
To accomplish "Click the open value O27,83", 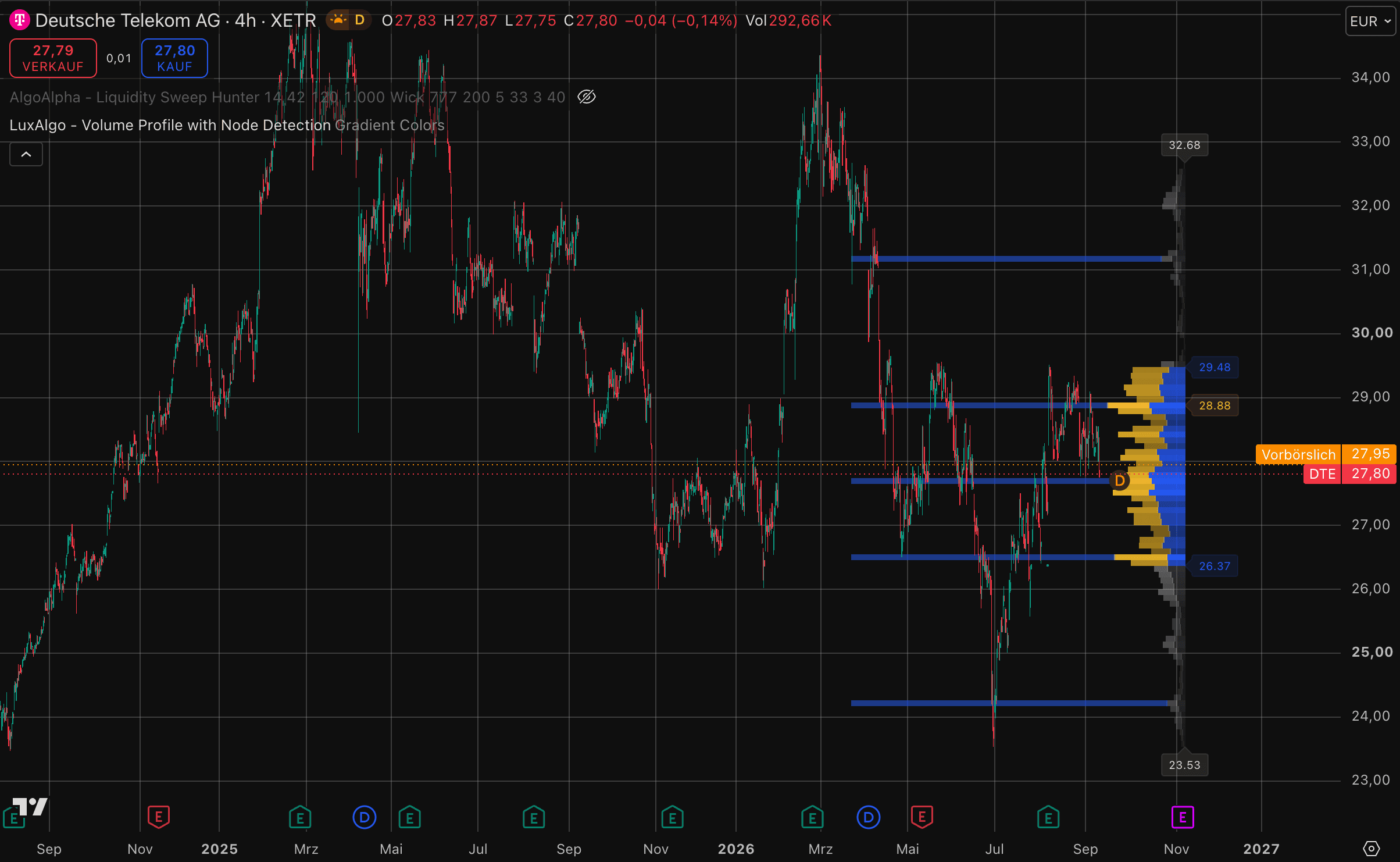I will point(409,21).
